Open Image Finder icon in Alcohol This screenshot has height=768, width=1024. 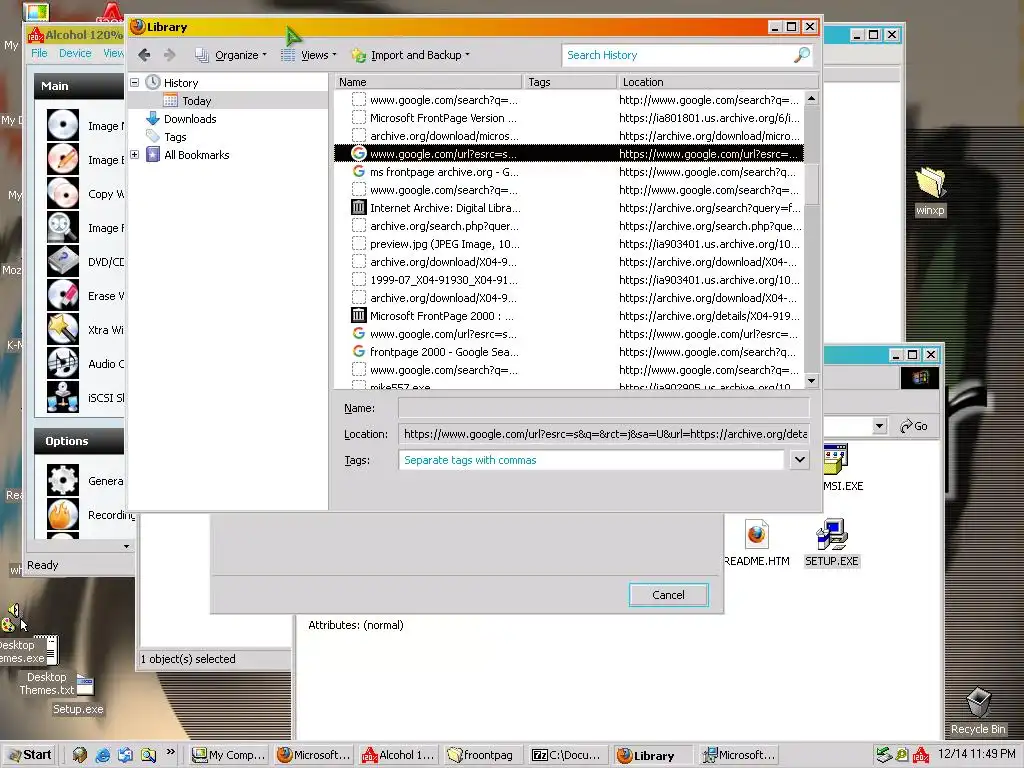coord(63,227)
